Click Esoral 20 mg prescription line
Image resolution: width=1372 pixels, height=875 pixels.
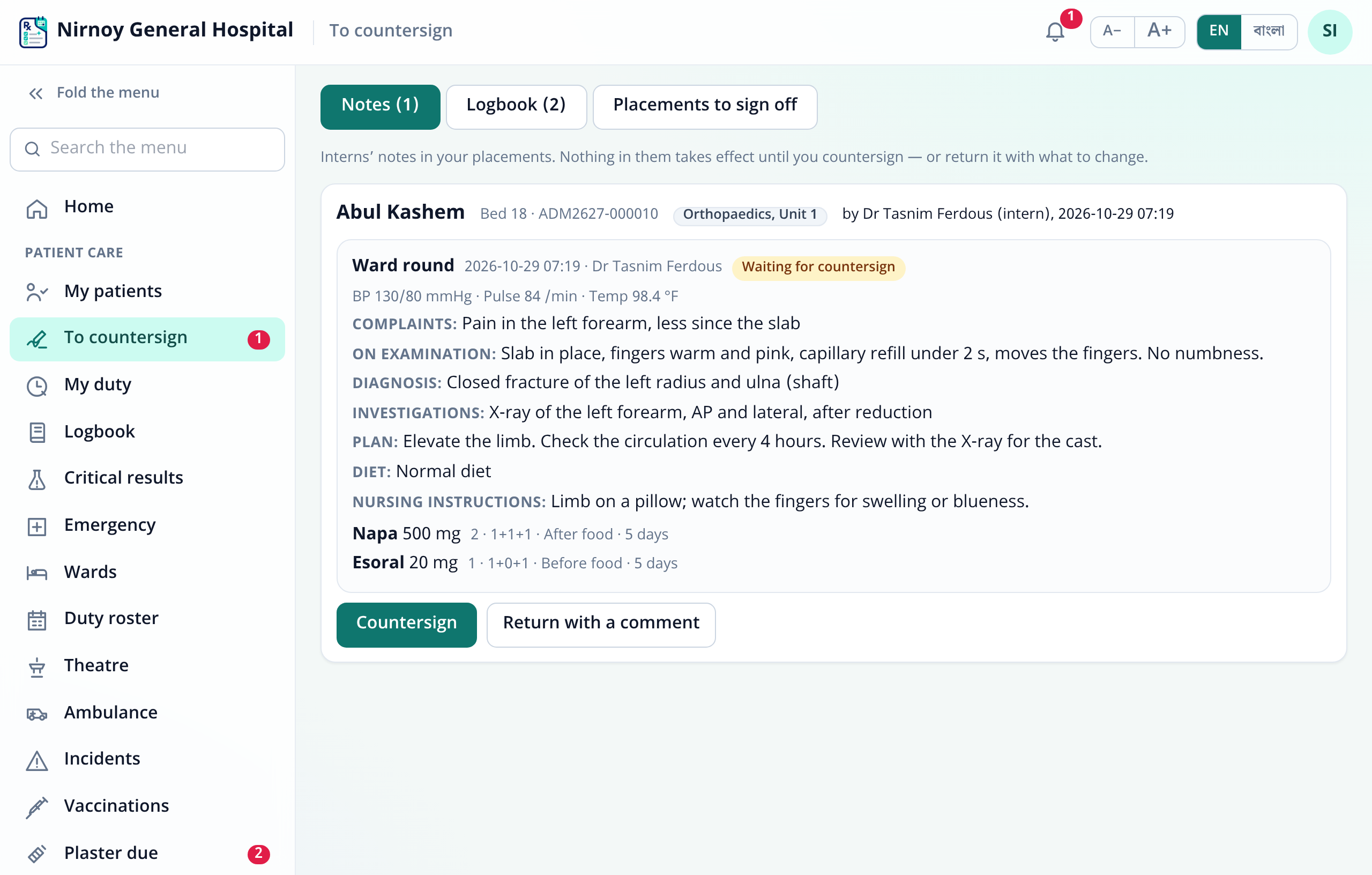(x=514, y=563)
